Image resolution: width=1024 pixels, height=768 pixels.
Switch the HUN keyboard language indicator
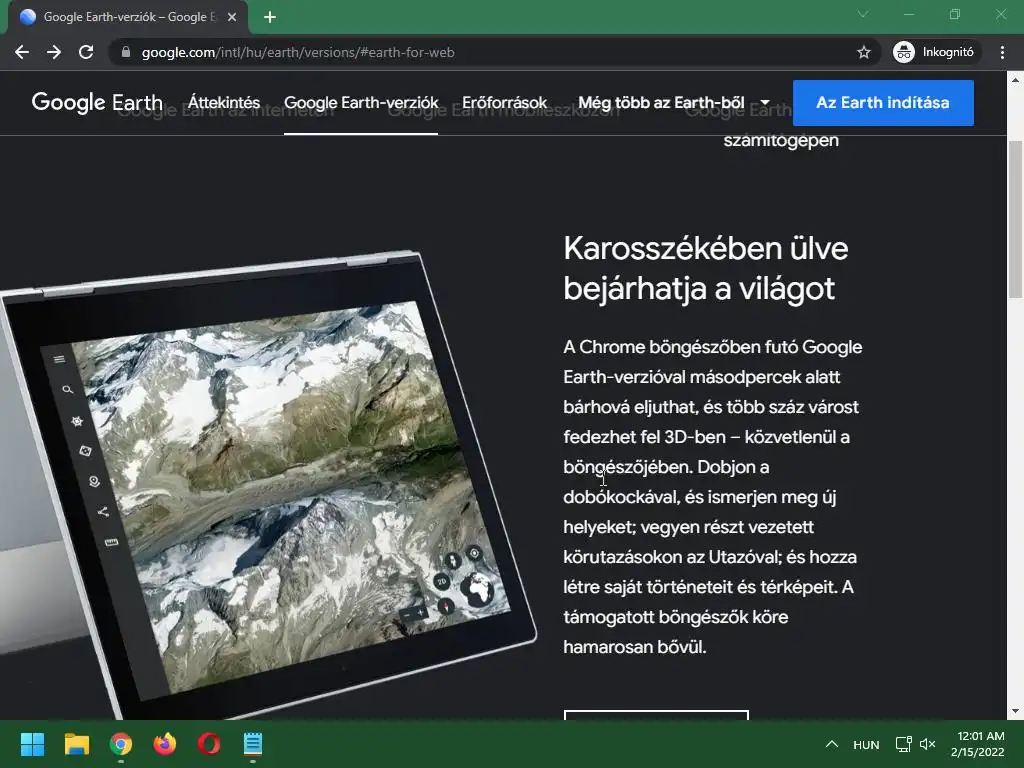(x=866, y=744)
